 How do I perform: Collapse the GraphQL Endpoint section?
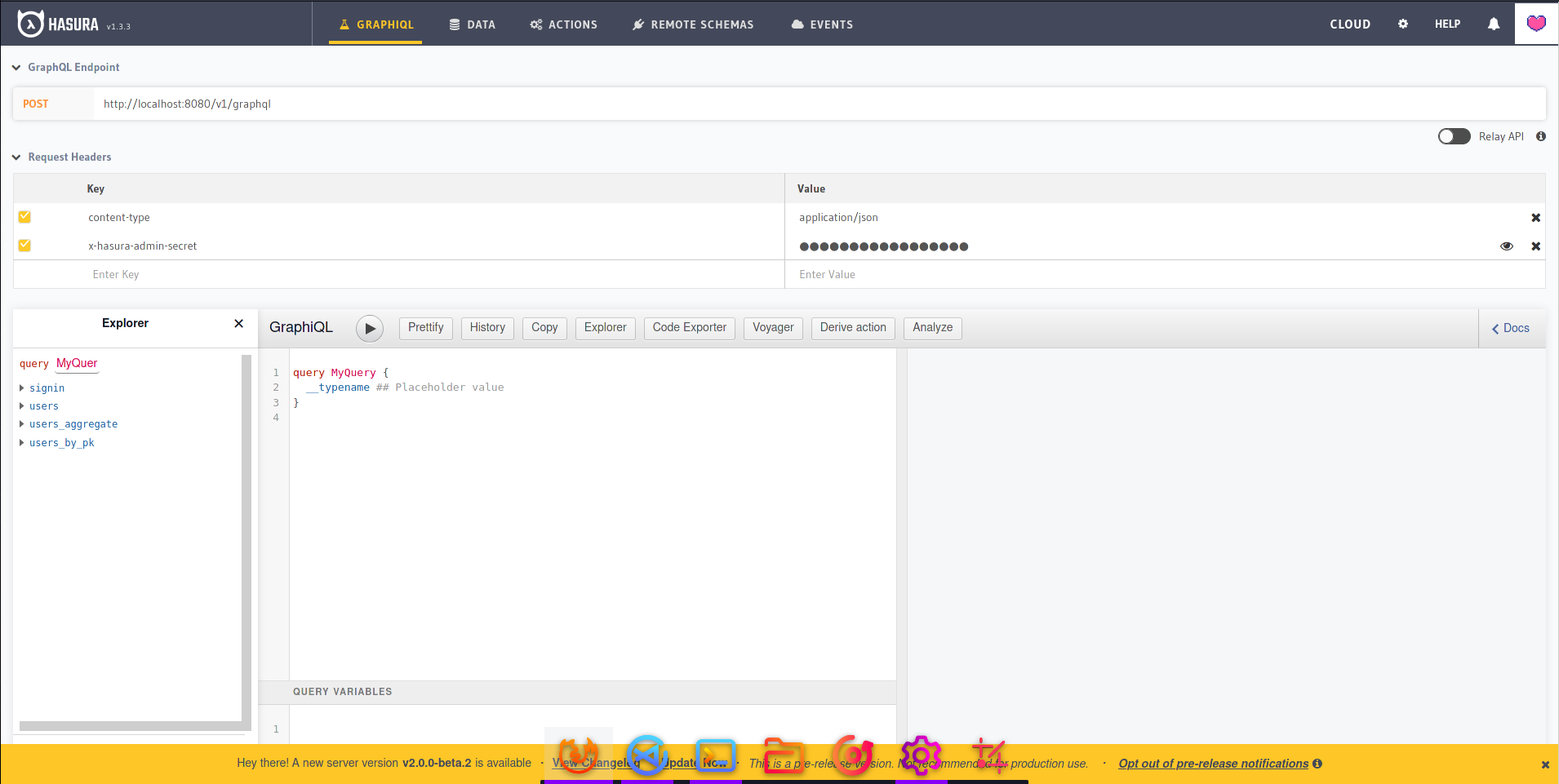coord(16,68)
